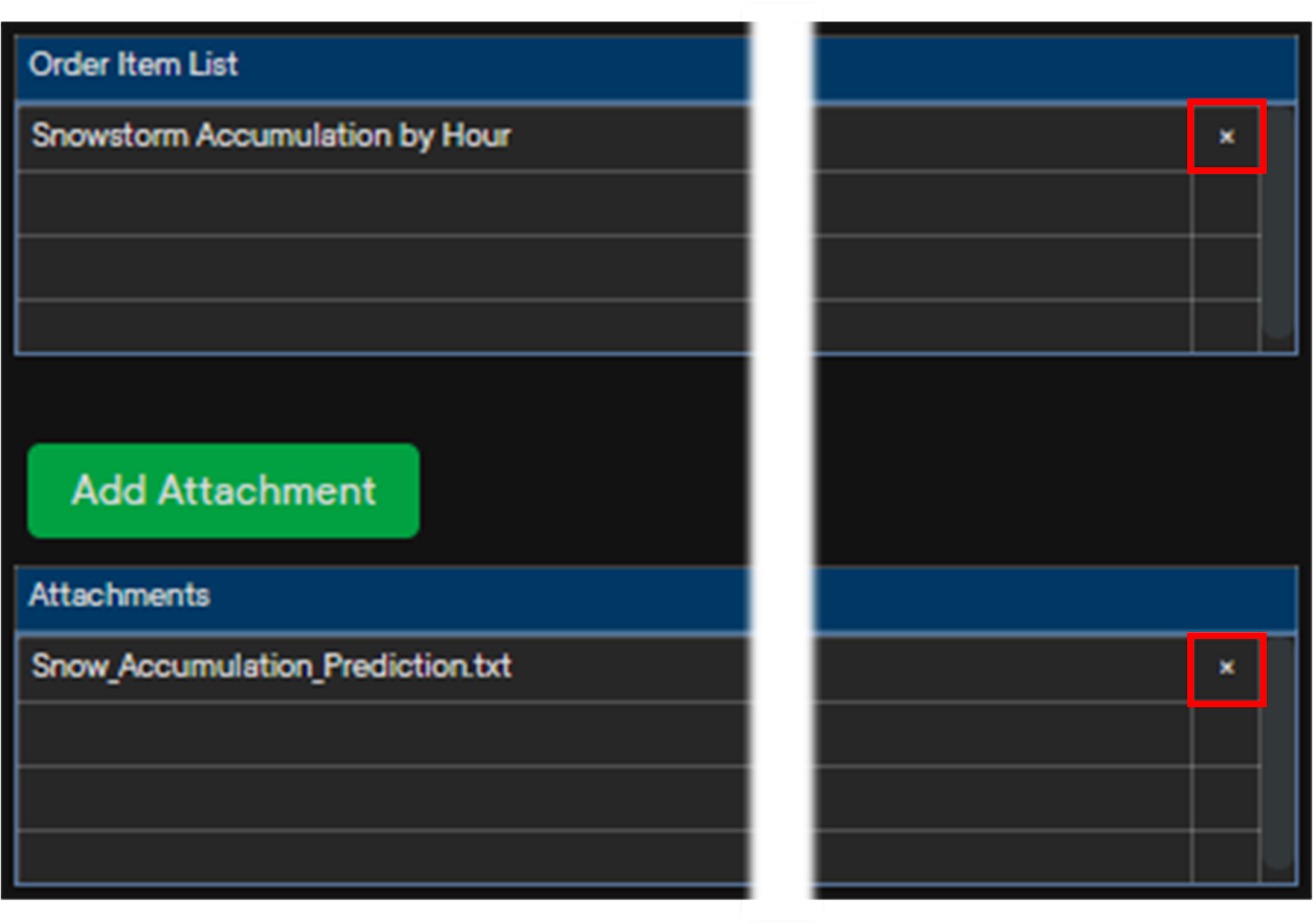This screenshot has width=1313, height=924.
Task: Click the empty remove cell in fourth attachment row
Action: [1226, 857]
